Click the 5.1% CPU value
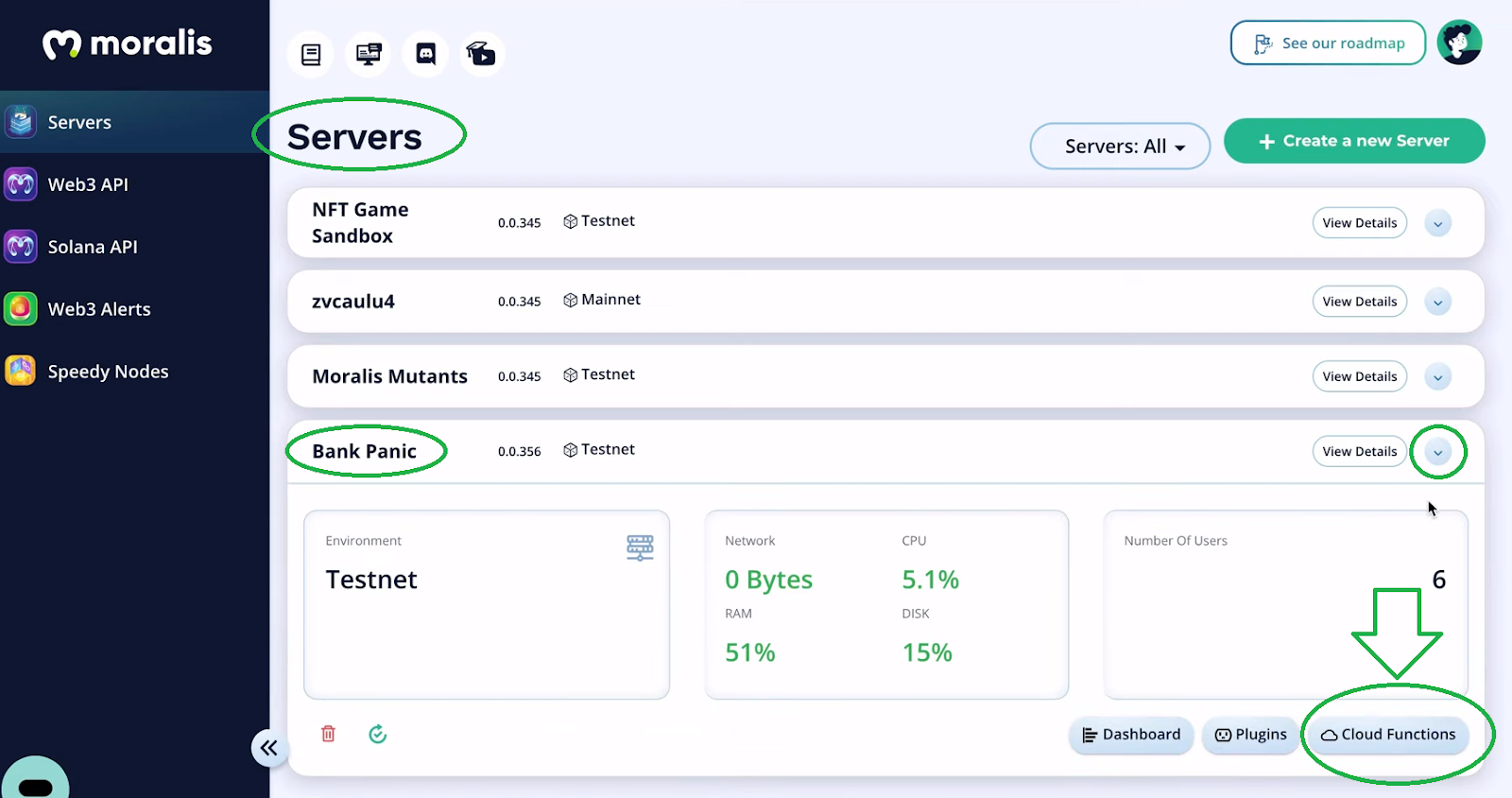 pyautogui.click(x=930, y=580)
